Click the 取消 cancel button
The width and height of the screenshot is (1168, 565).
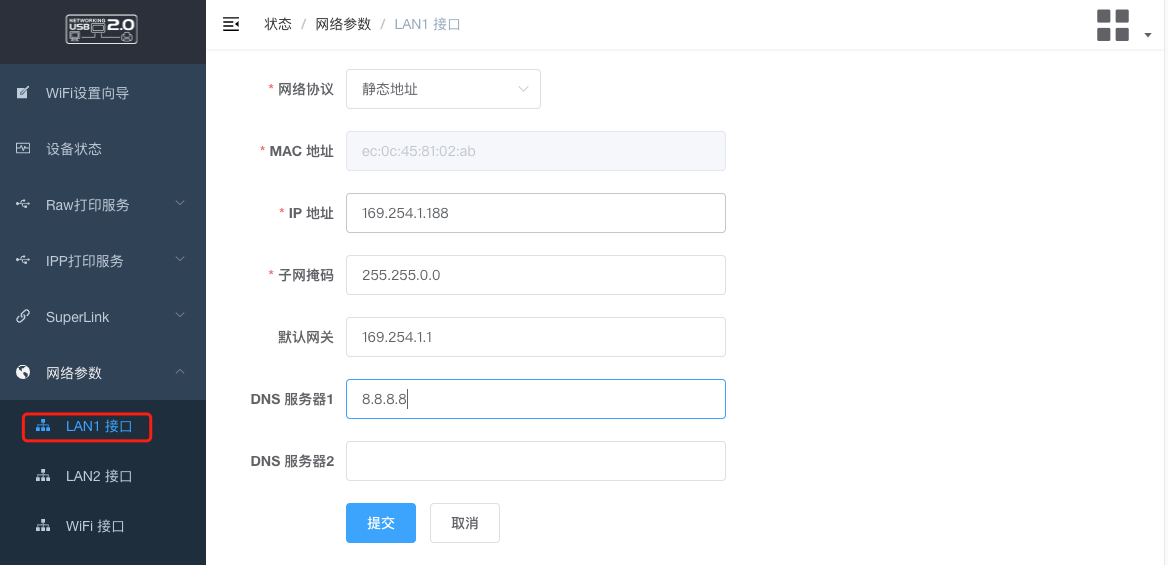point(464,523)
